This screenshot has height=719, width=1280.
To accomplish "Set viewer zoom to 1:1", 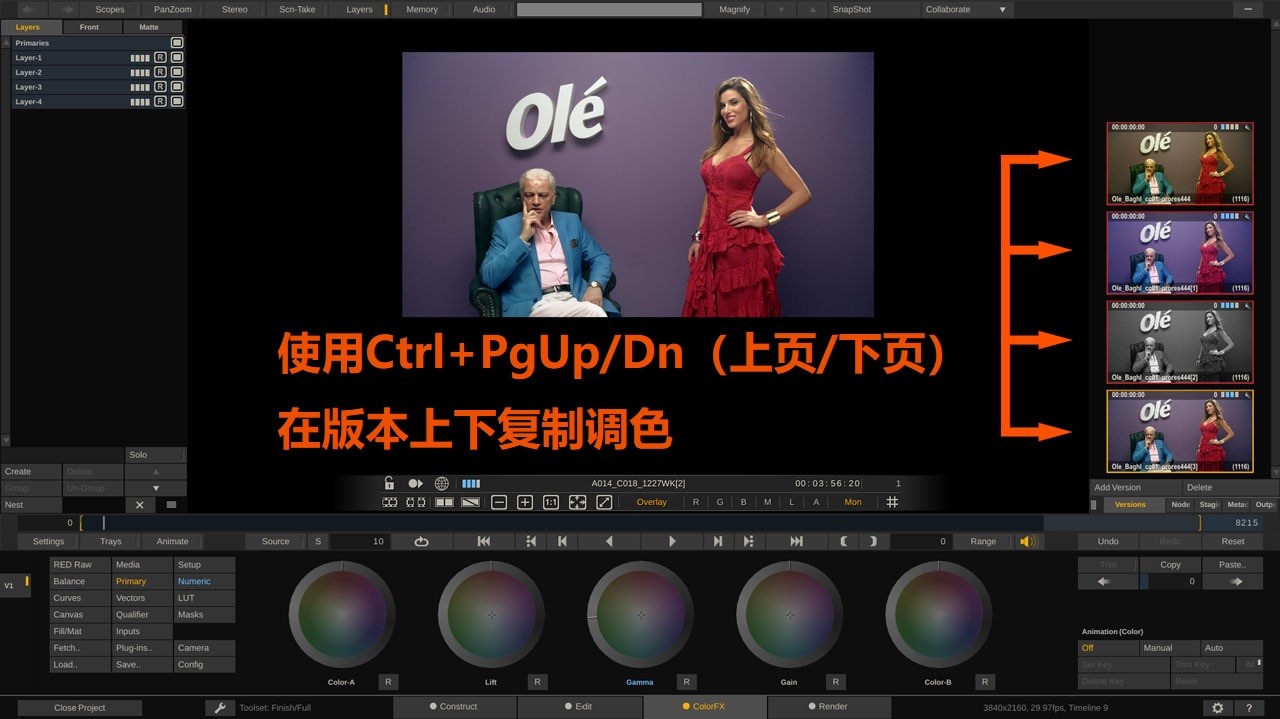I will pos(551,502).
